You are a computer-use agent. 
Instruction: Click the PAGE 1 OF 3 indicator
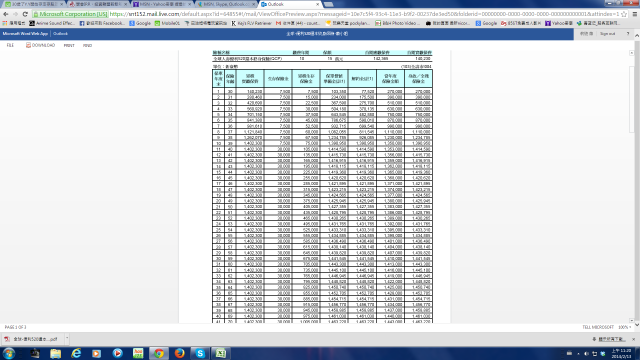point(16,327)
